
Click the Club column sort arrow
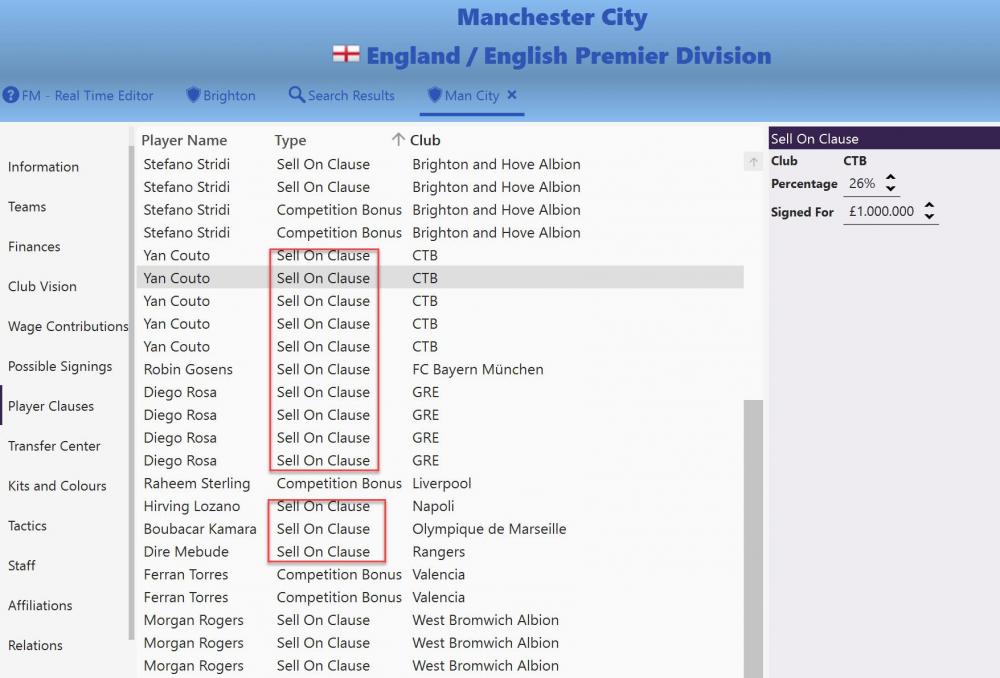point(398,139)
